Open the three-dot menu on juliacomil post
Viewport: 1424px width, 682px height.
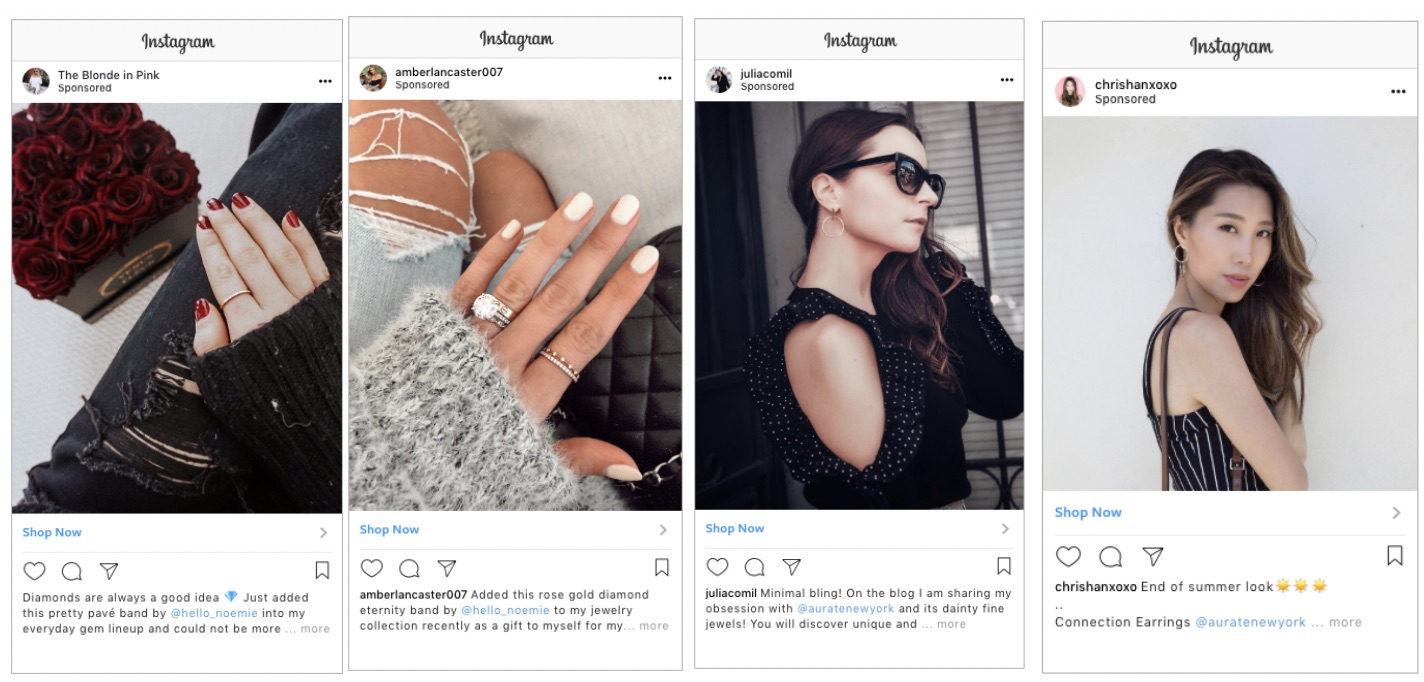[1006, 79]
